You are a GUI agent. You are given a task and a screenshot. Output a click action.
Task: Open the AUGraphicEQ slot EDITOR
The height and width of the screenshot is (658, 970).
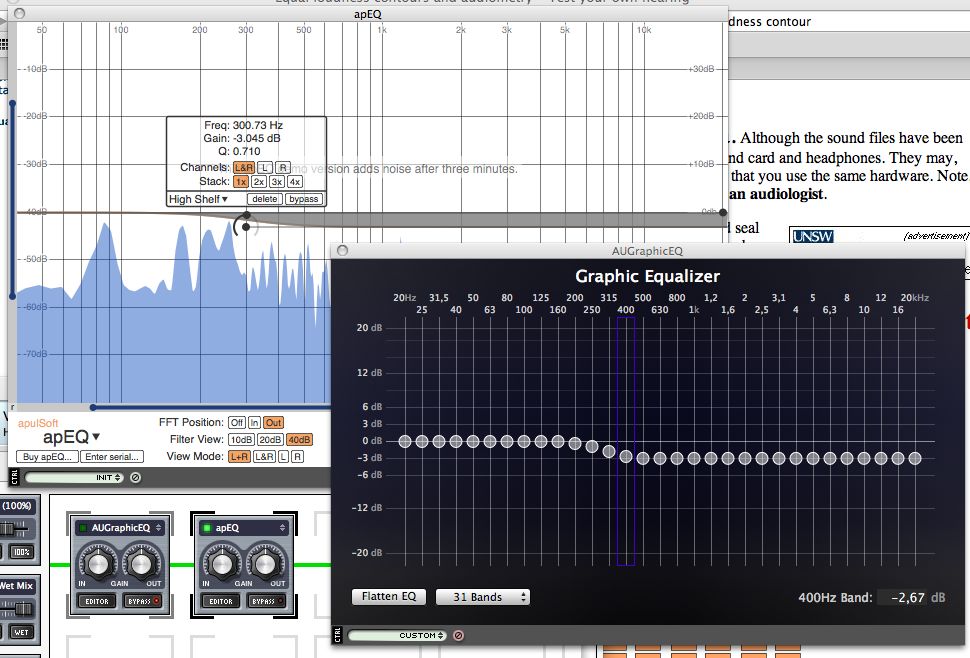[97, 601]
